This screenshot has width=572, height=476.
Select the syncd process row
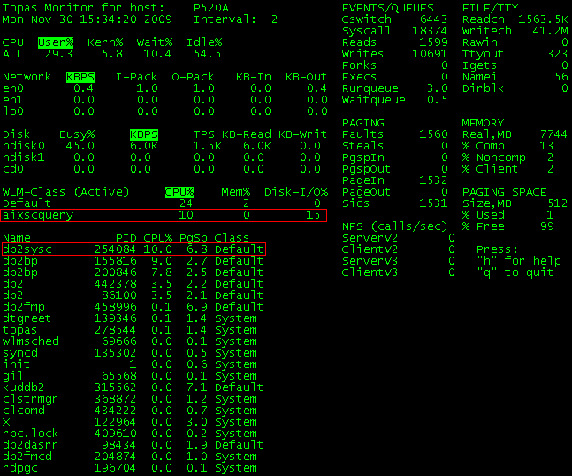click(x=130, y=353)
